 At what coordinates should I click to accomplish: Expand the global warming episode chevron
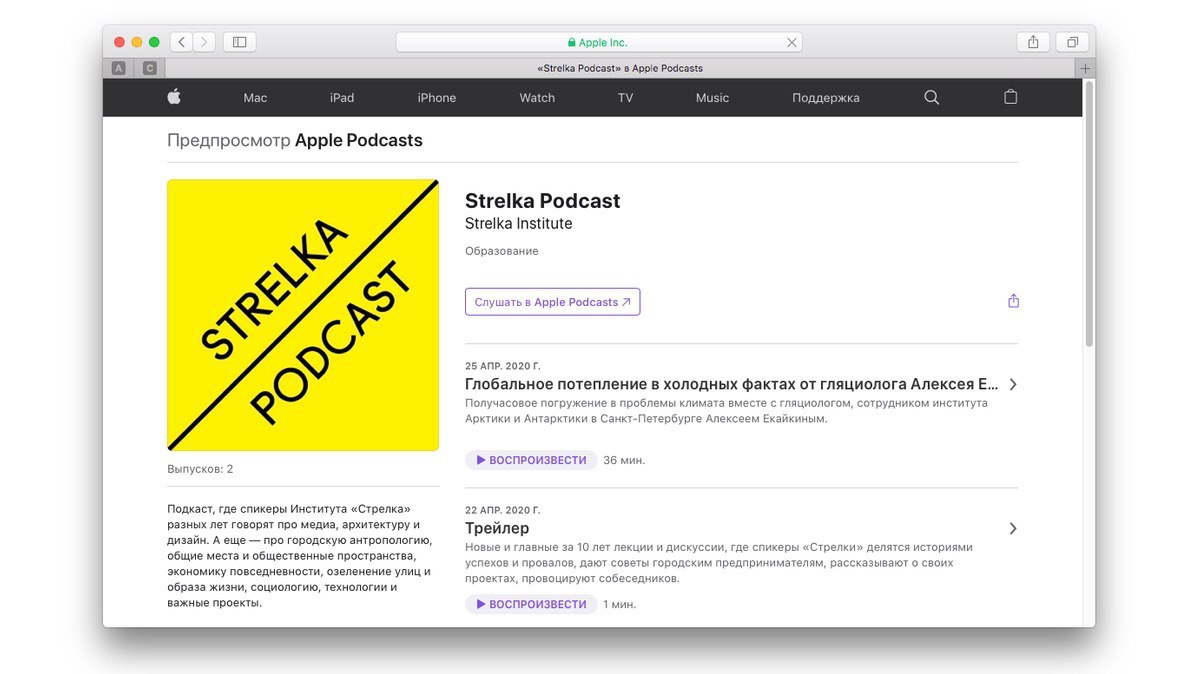click(1013, 384)
